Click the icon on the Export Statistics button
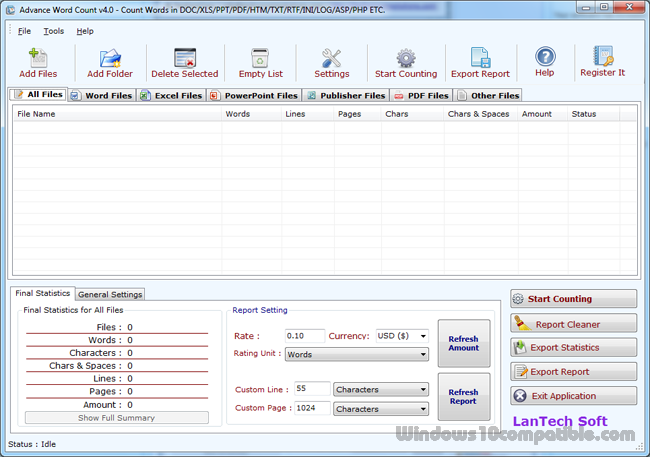The height and width of the screenshot is (457, 650). pyautogui.click(x=519, y=348)
